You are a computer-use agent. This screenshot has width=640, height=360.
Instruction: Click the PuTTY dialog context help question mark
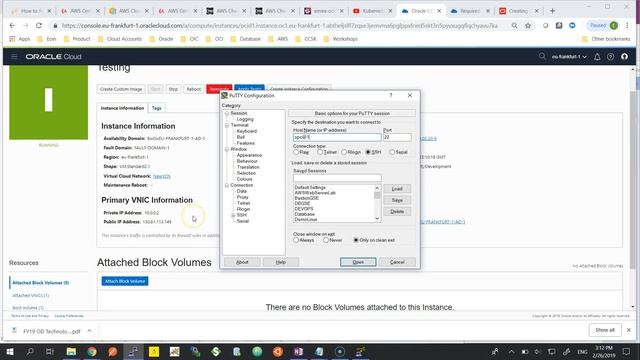point(391,96)
